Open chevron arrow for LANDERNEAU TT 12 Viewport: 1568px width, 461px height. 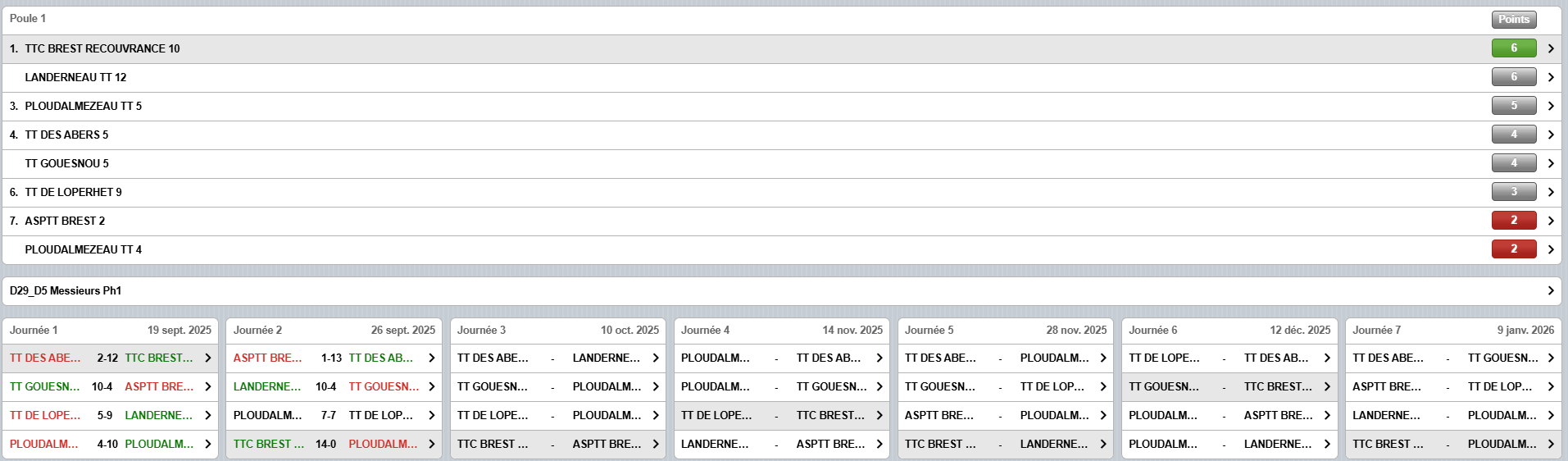pyautogui.click(x=1550, y=77)
